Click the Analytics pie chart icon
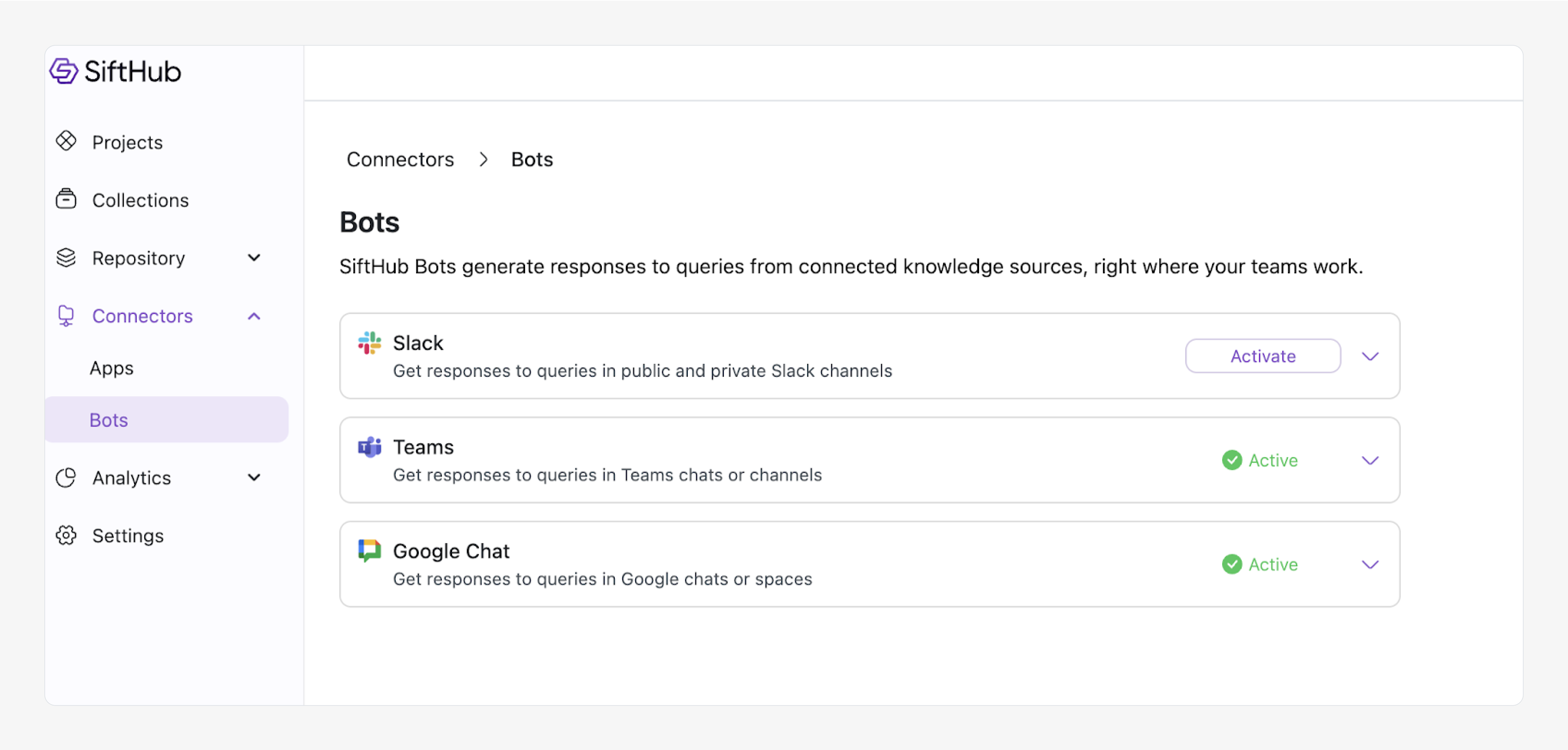This screenshot has width=1568, height=750. coord(66,477)
